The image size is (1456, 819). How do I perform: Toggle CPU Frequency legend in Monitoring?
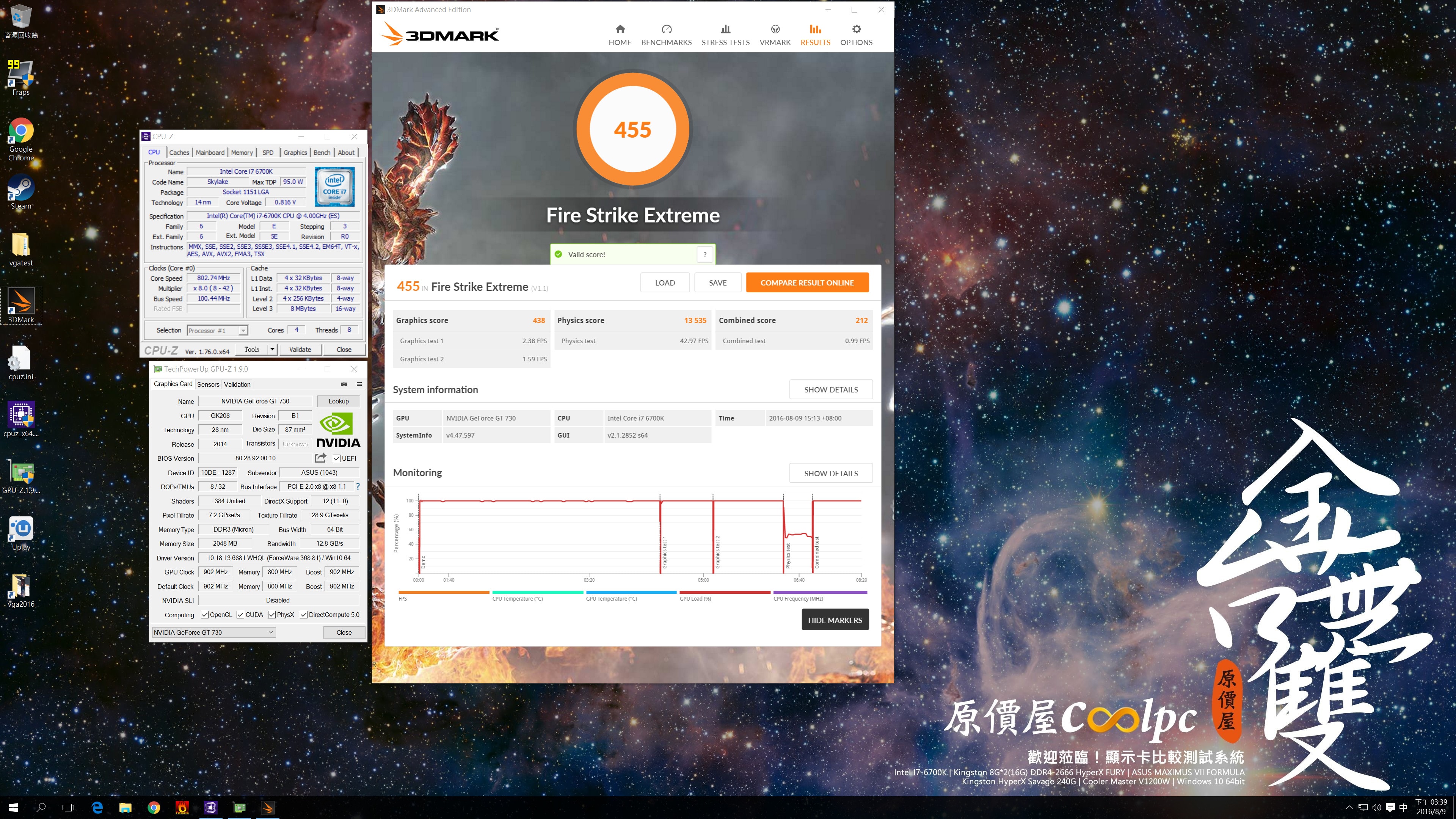point(819,595)
